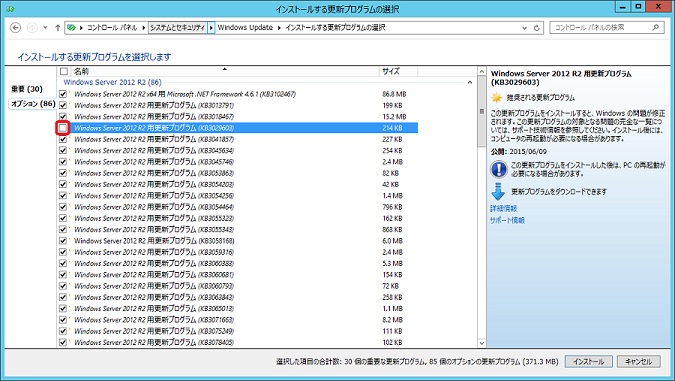Screen dimensions: 675x381
Task: Toggle the select-all checkbox beside 名前
Action: click(x=64, y=71)
